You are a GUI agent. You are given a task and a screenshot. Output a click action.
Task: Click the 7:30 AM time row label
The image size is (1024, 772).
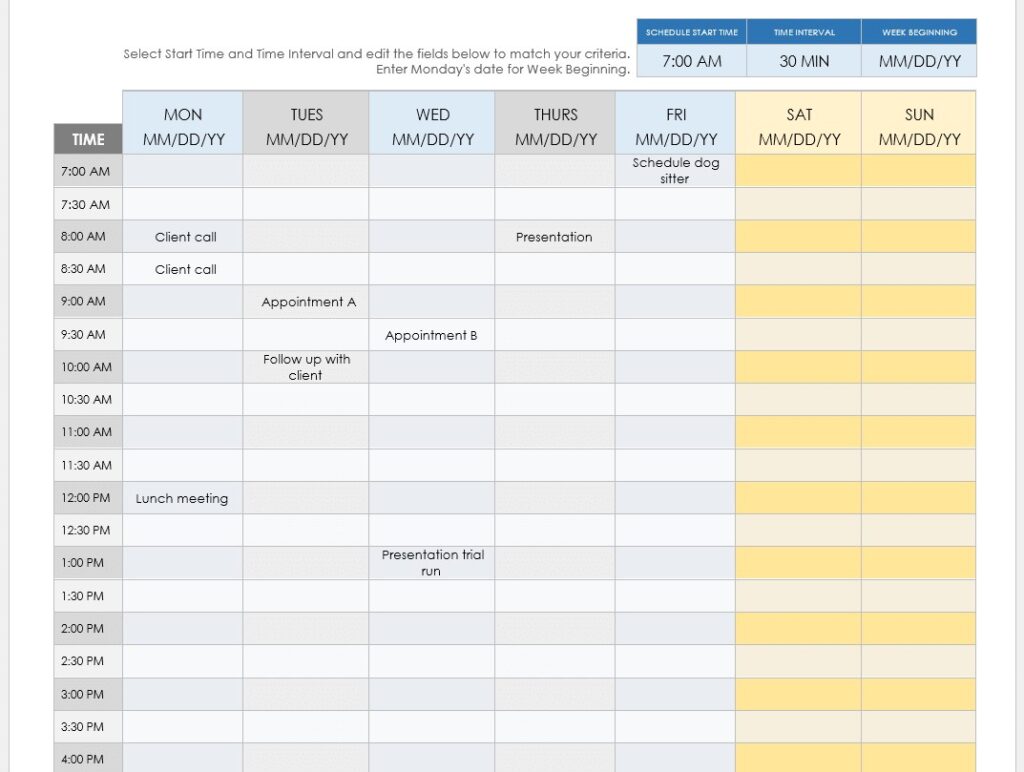click(x=88, y=204)
